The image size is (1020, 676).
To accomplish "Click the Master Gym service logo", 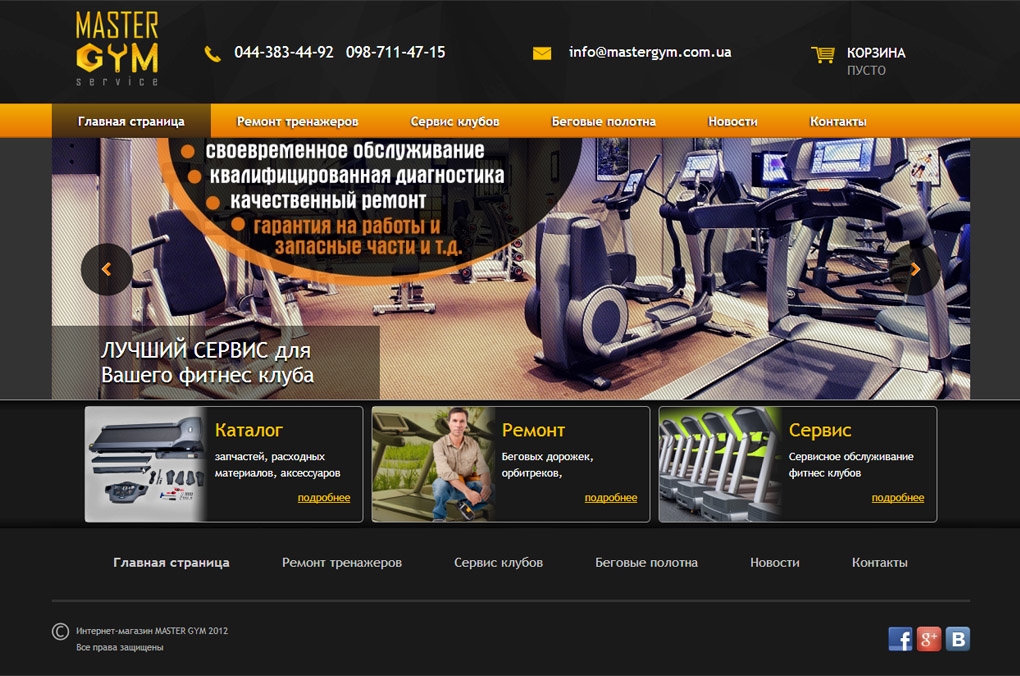I will point(116,48).
